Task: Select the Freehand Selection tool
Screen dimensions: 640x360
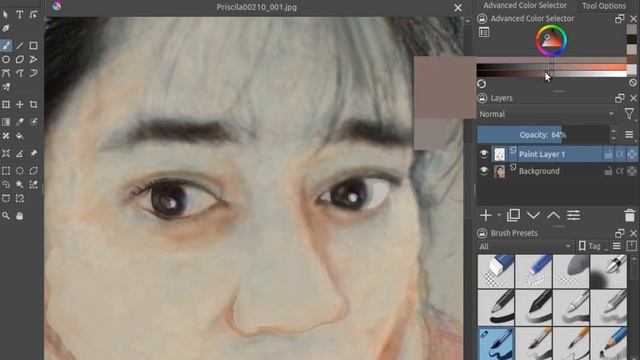Action: pyautogui.click(x=6, y=184)
